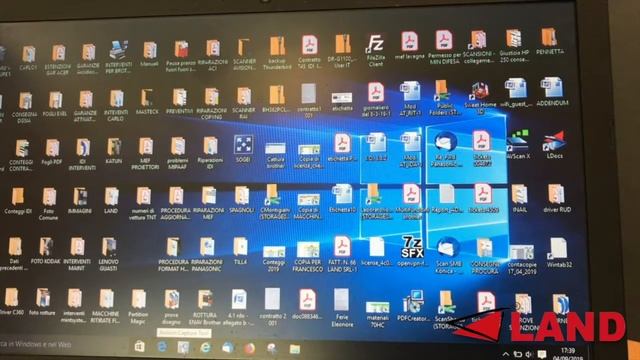Open the Scan SMB Konica Thunderbird icon
Viewport: 640px width, 360px height.
click(448, 248)
